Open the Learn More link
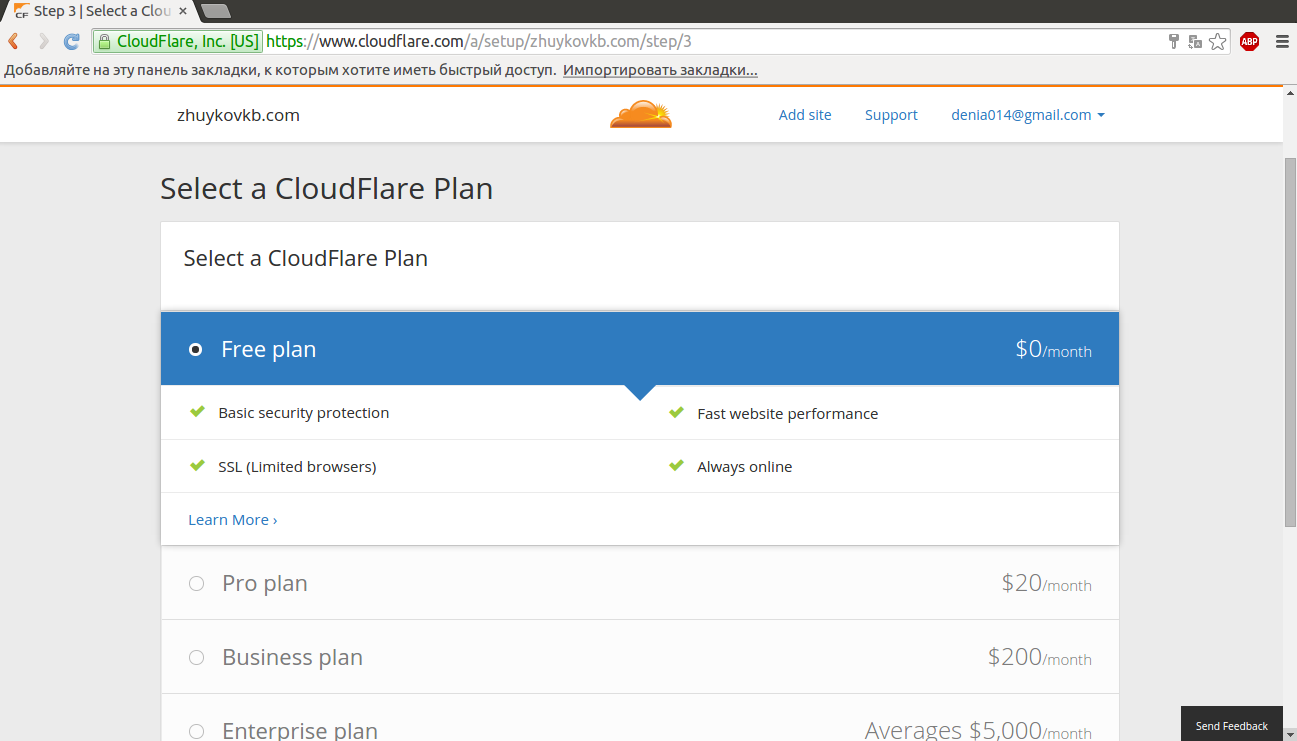Screen dimensions: 1297x741 (x=232, y=520)
